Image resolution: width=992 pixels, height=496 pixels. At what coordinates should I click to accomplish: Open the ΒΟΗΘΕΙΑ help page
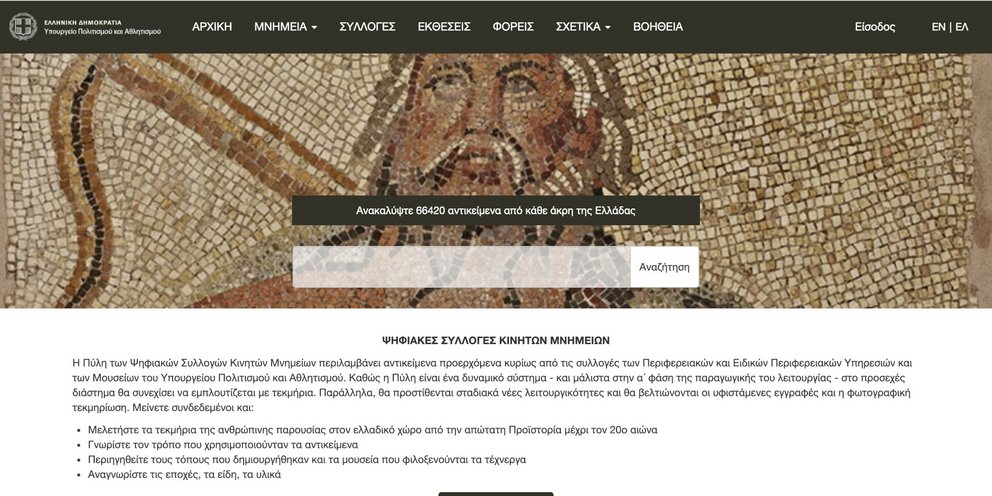658,27
